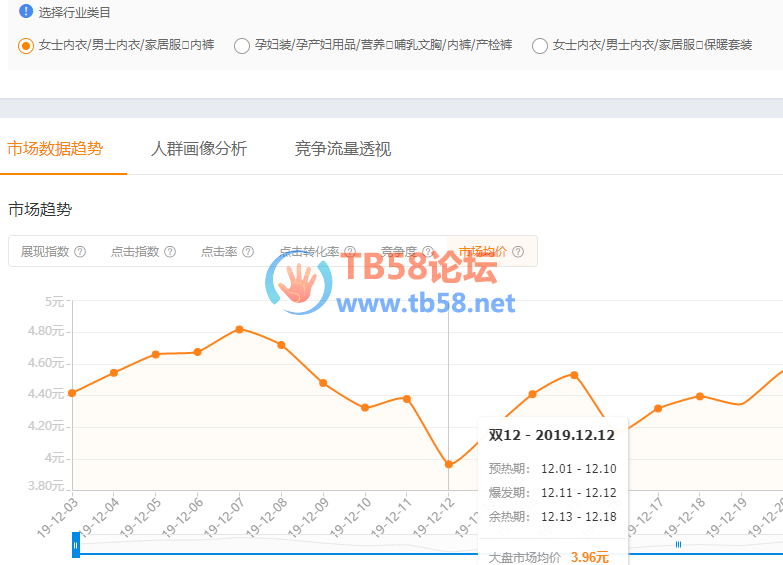Screen dimensions: 783x565
Task: Click the help icon next to 展现指数
Action: (80, 252)
